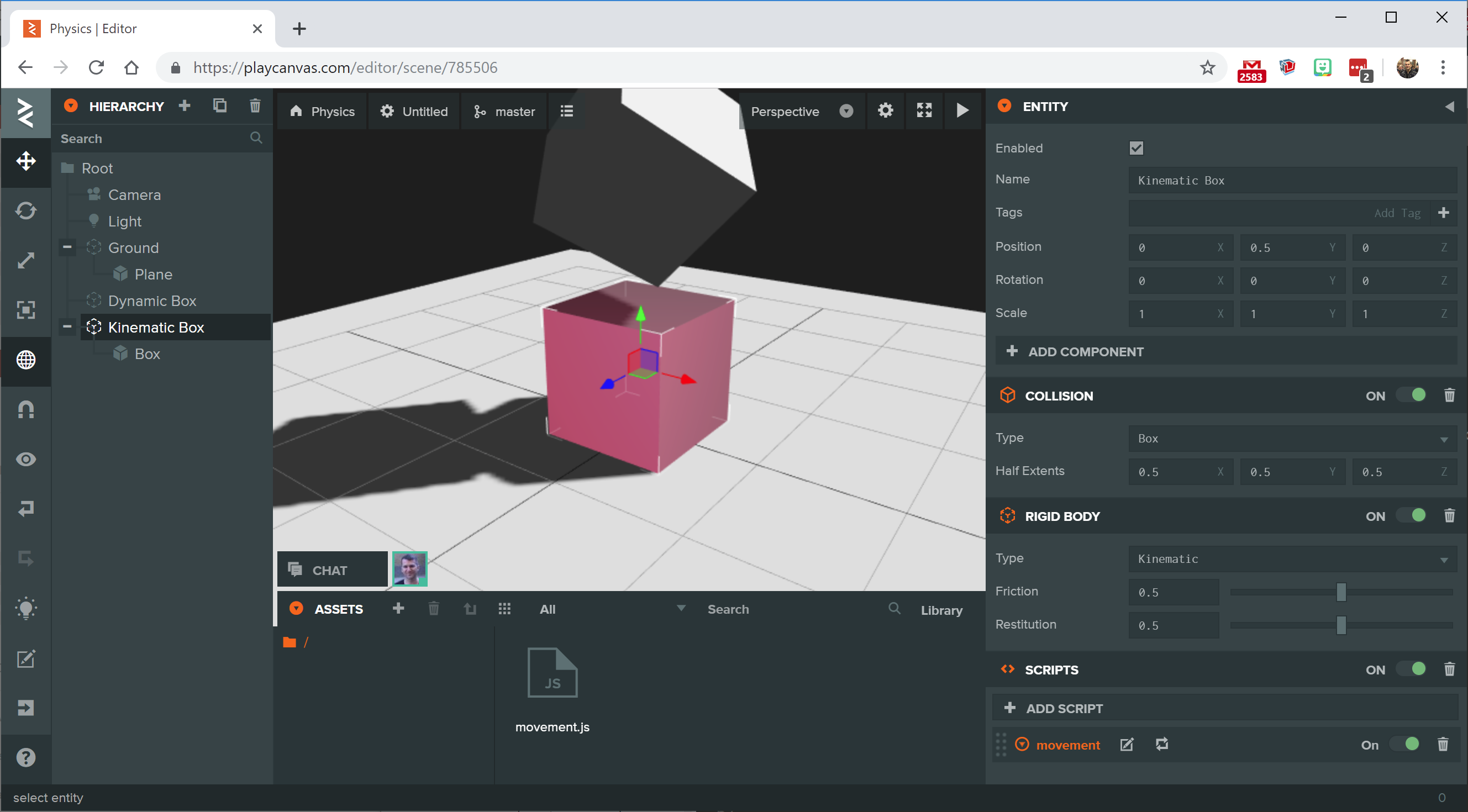The height and width of the screenshot is (812, 1468).
Task: Select the Scale gizmo tool
Action: [25, 260]
